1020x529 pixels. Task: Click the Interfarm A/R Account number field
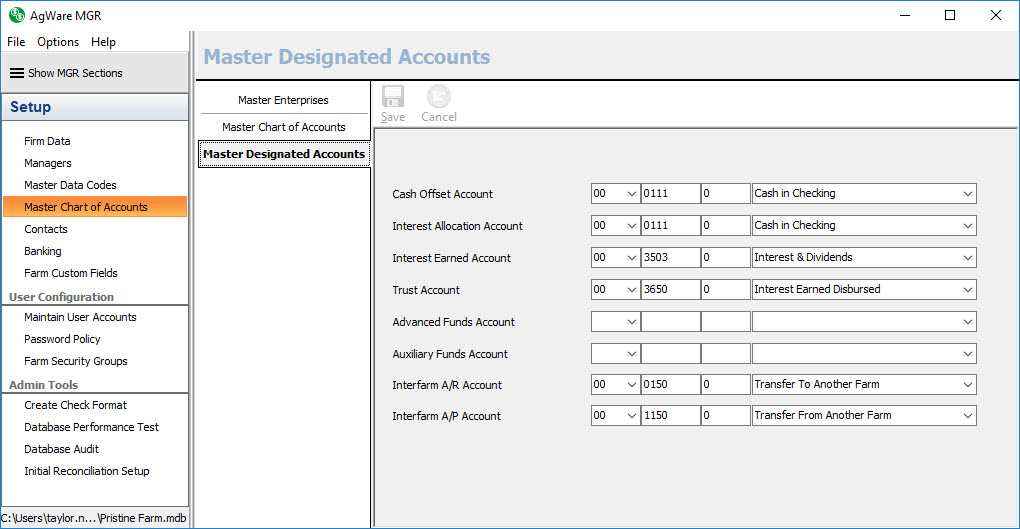tap(669, 385)
